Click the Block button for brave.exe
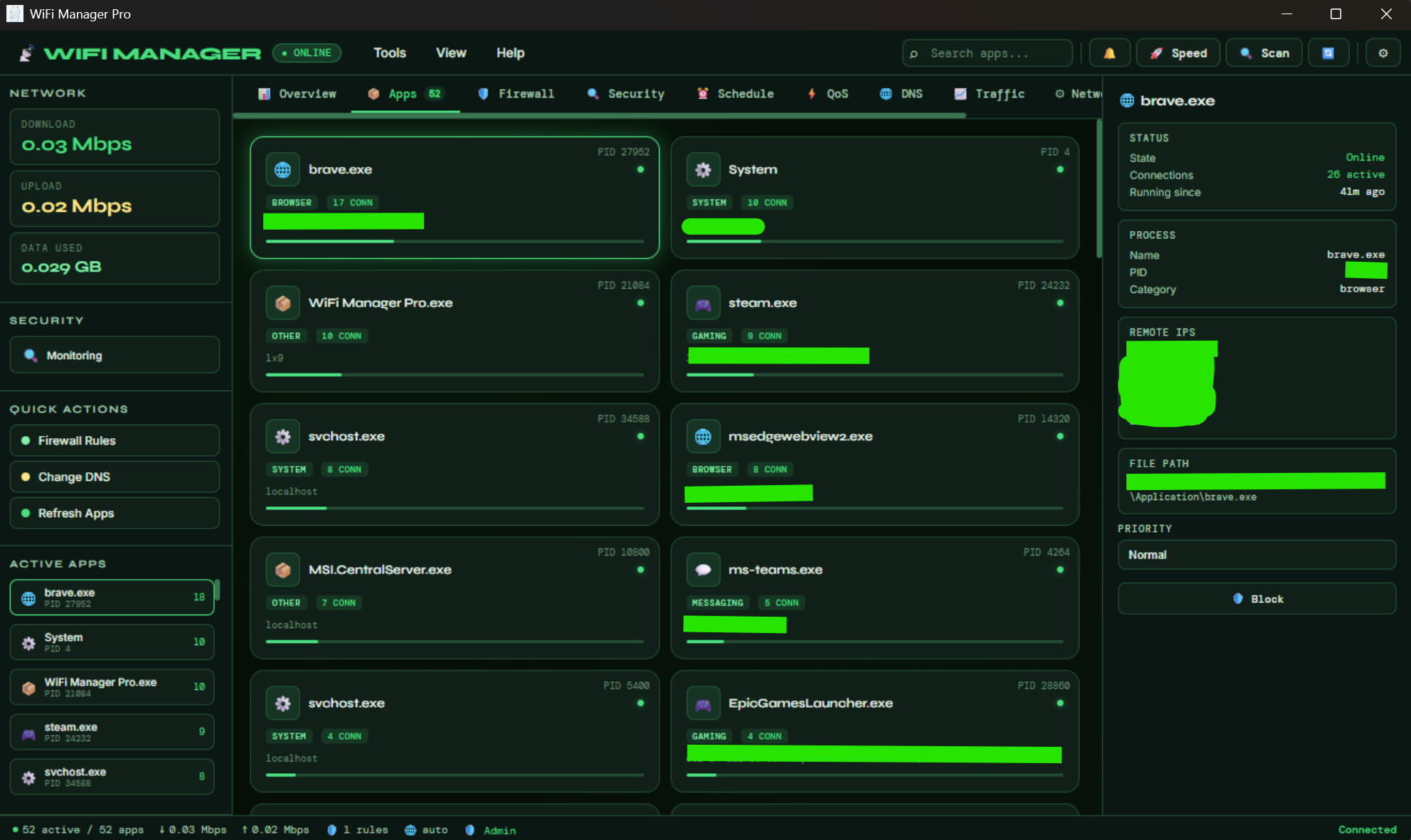 [x=1256, y=599]
